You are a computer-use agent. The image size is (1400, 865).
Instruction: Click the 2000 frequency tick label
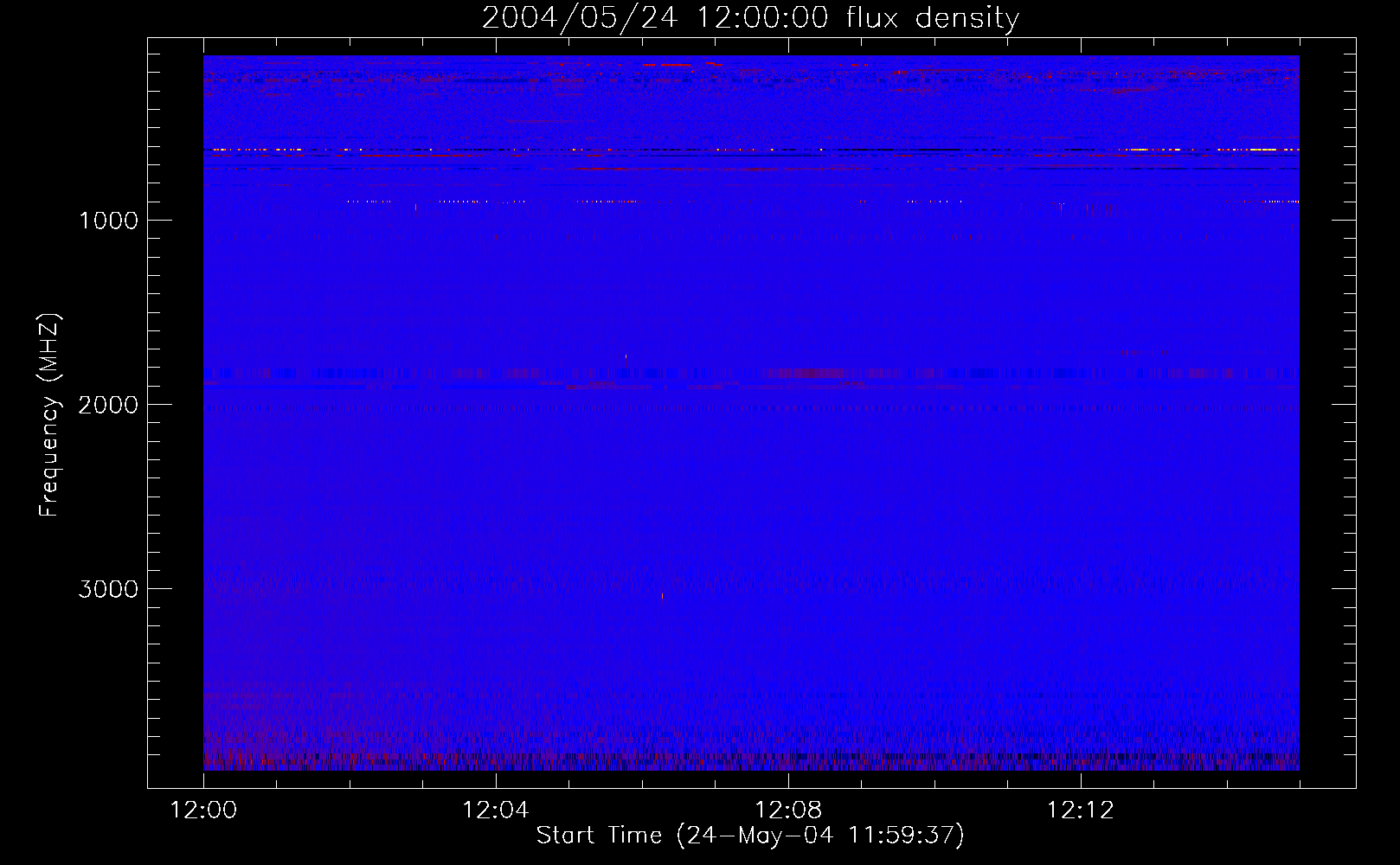[x=108, y=405]
